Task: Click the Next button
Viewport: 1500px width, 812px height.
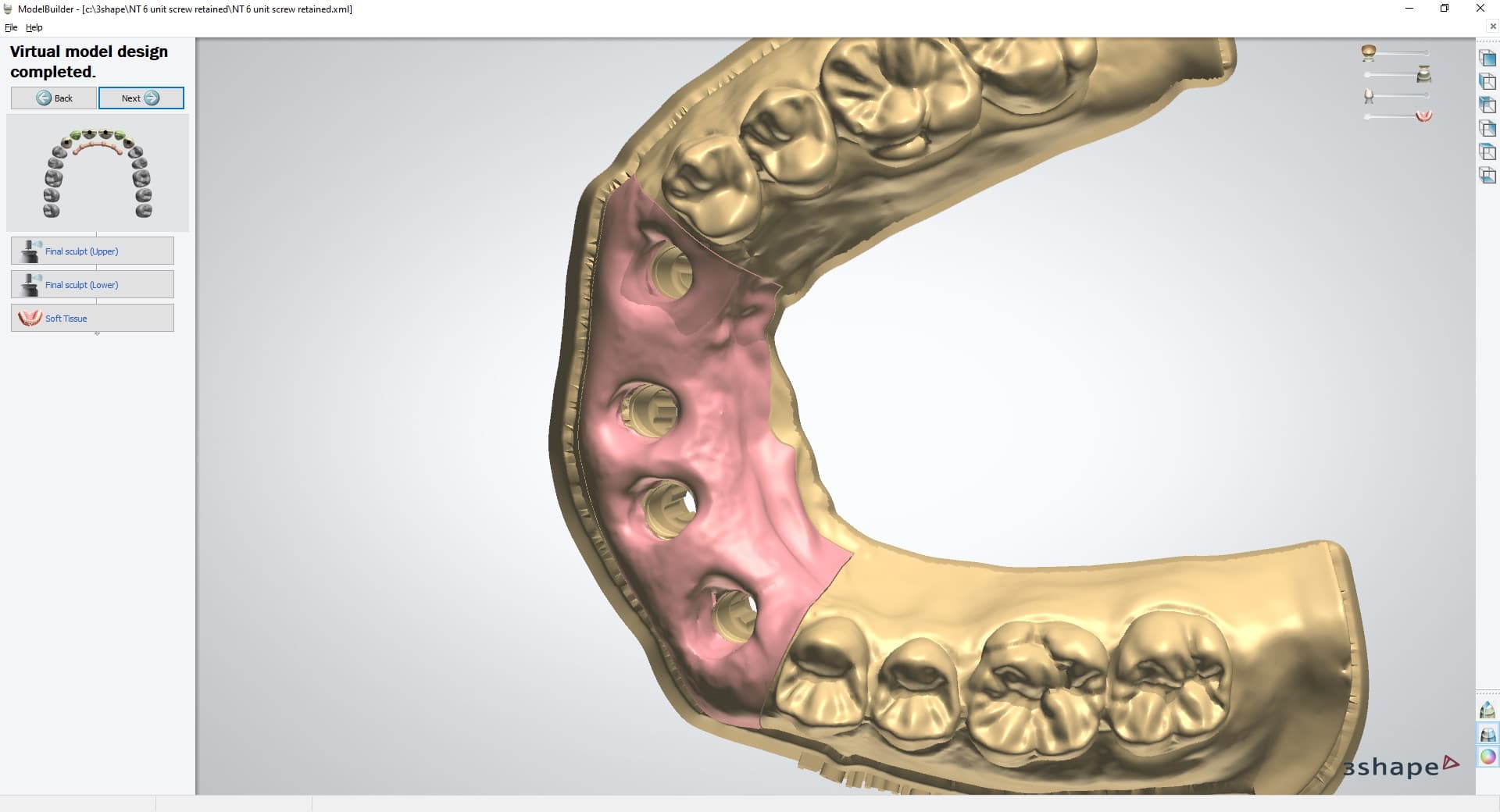Action: pyautogui.click(x=141, y=98)
